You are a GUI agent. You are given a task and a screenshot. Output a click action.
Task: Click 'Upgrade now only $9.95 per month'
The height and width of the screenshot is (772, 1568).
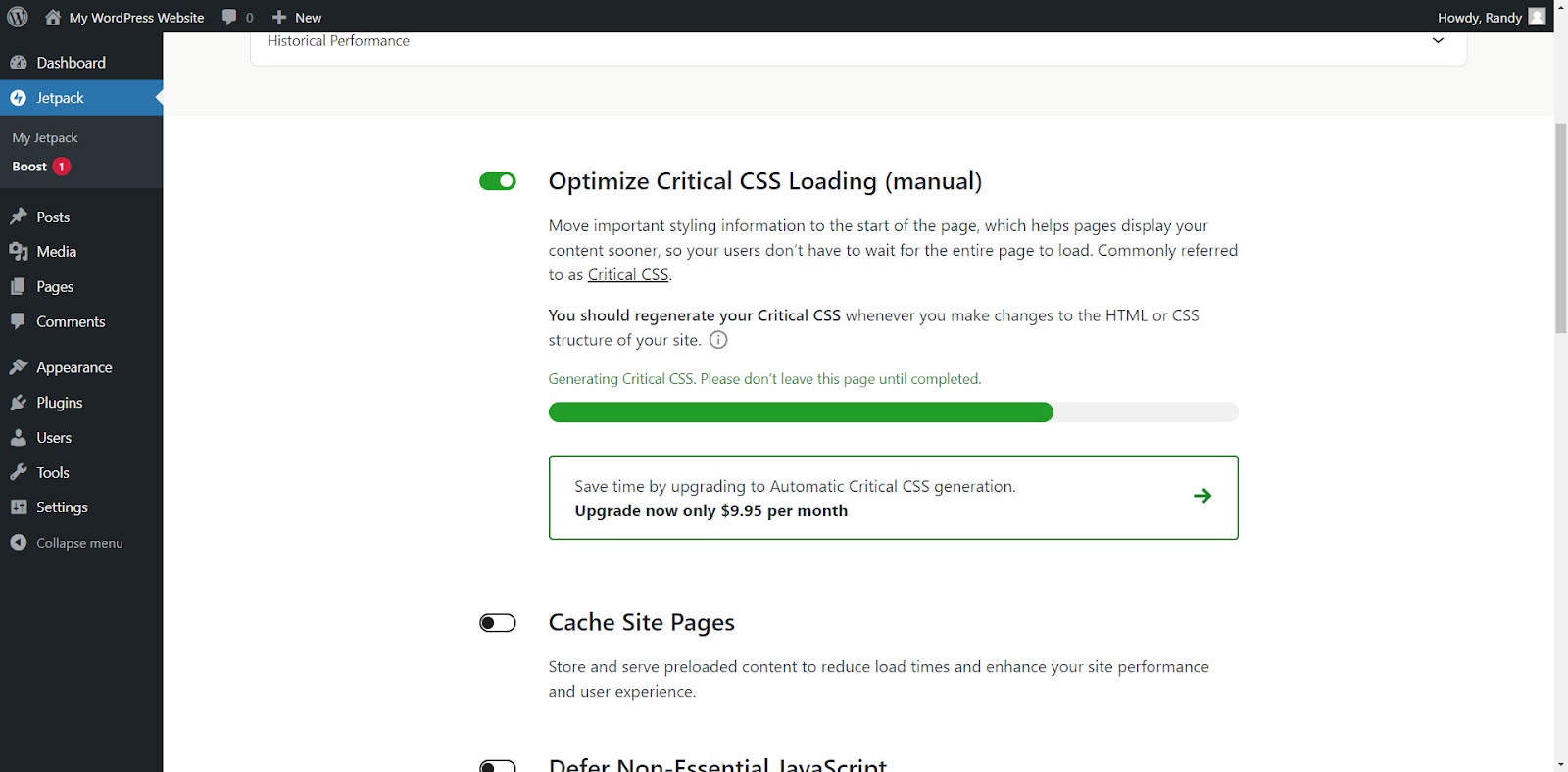711,511
